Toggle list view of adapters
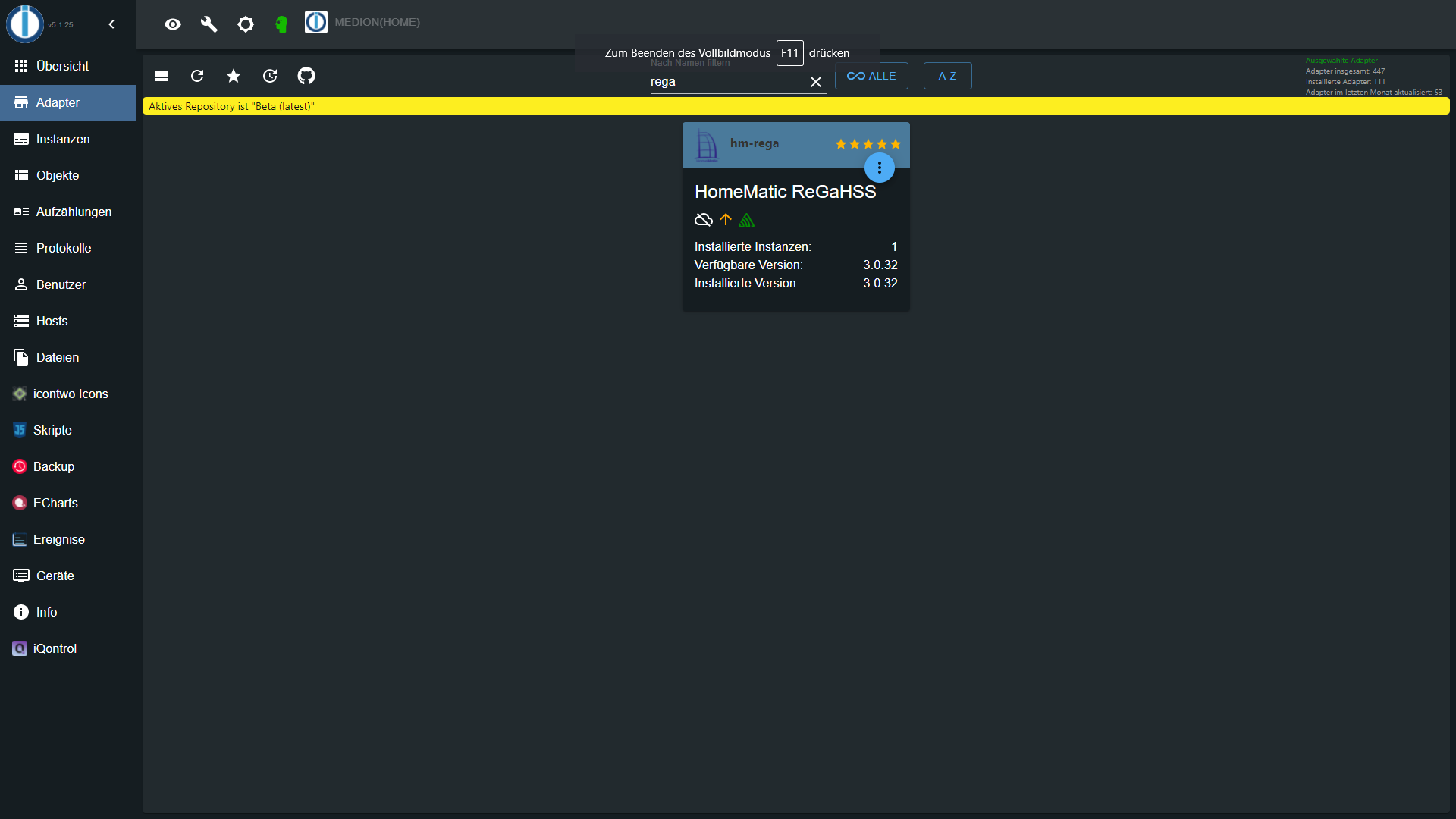Viewport: 1456px width, 819px height. pyautogui.click(x=161, y=76)
